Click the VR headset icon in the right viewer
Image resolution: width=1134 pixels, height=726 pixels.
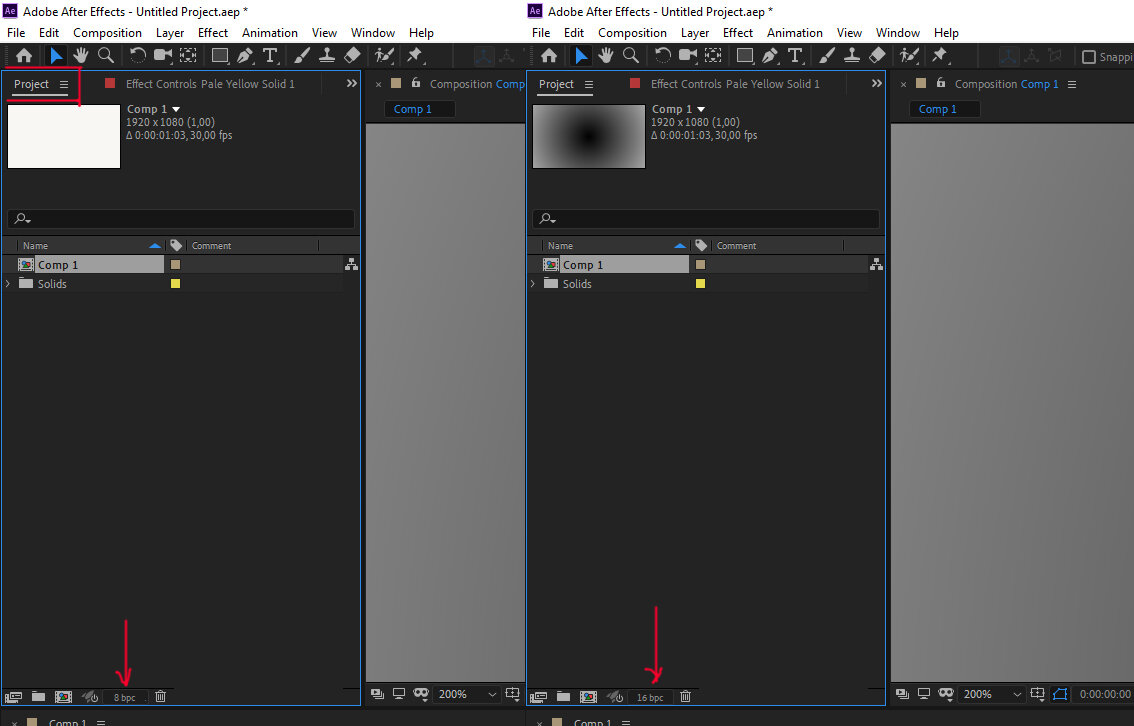[x=946, y=693]
